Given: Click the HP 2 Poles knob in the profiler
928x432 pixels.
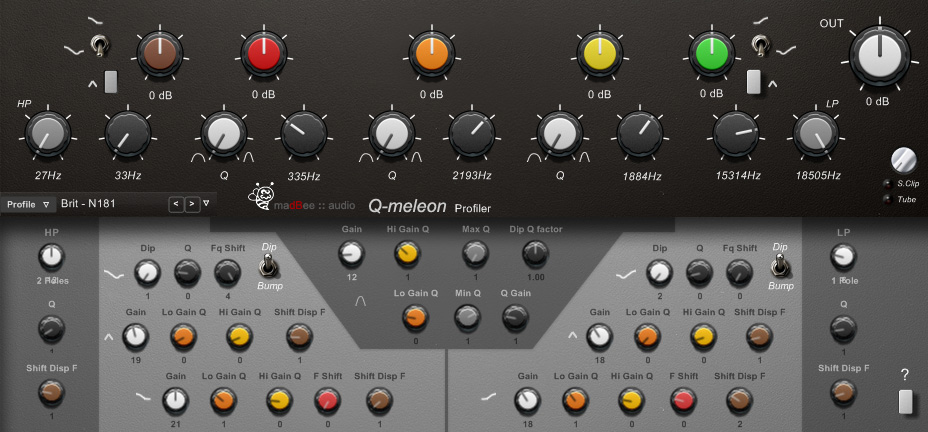Looking at the screenshot, I should point(51,256).
